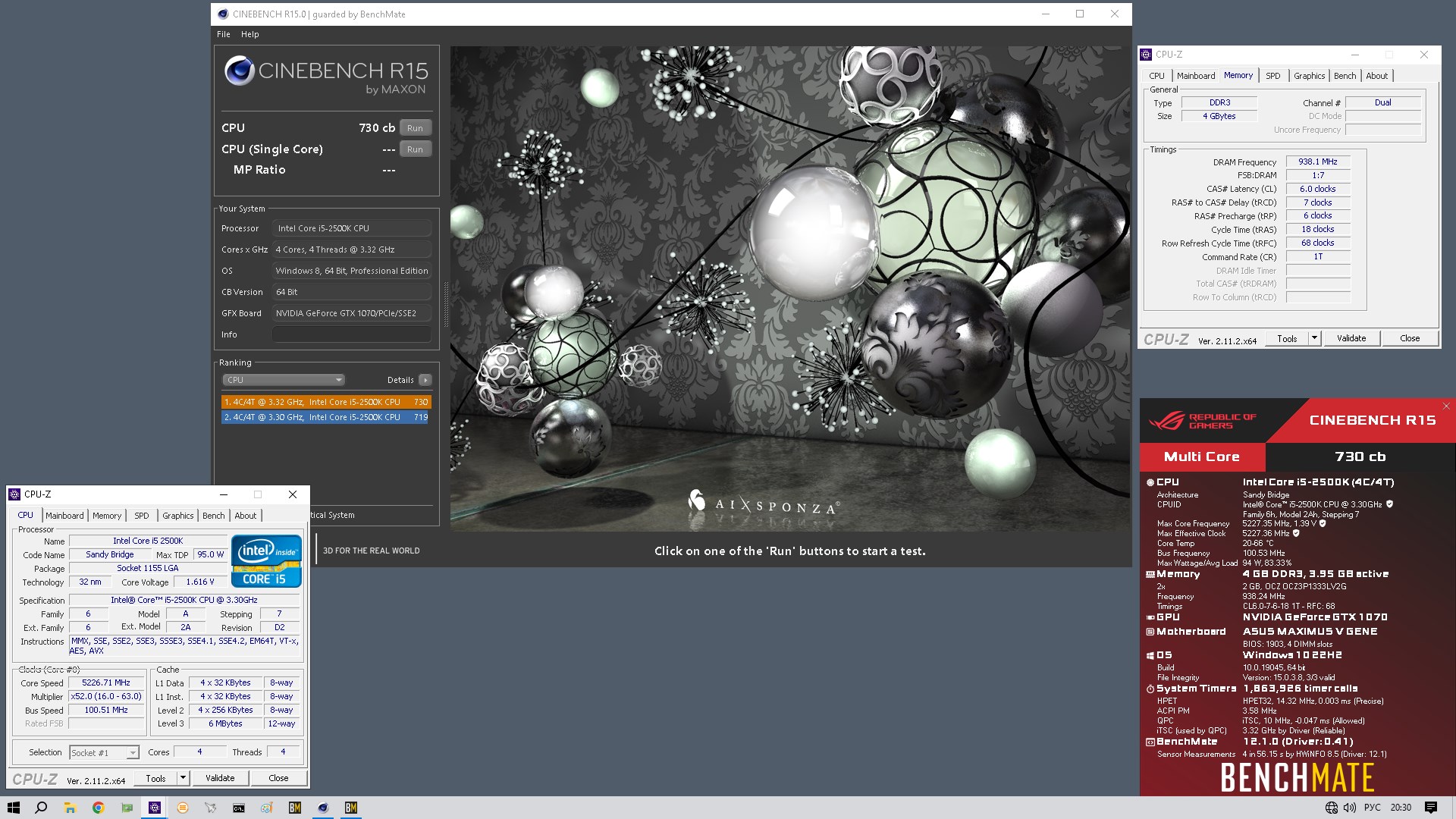This screenshot has height=819, width=1456.
Task: Select ranking row 4C/4T @ 3.30 GHz 719
Action: (x=326, y=417)
